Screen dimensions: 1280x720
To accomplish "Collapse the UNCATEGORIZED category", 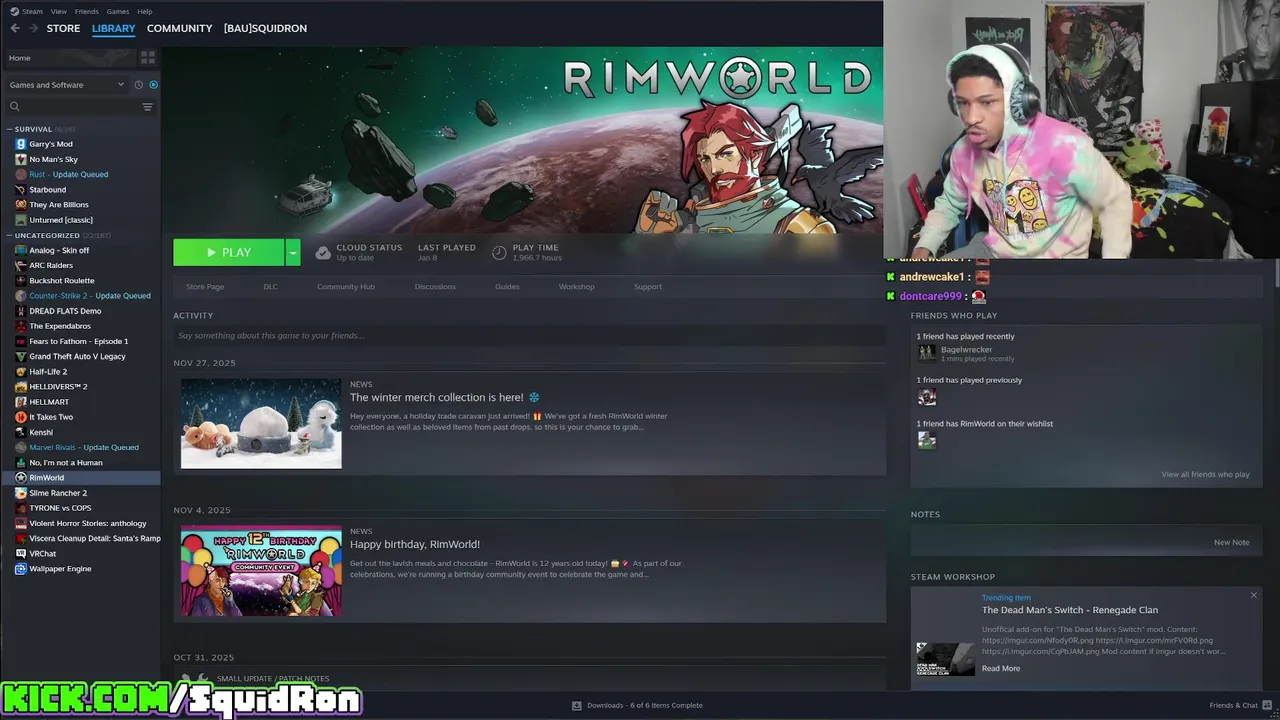I will 9,235.
